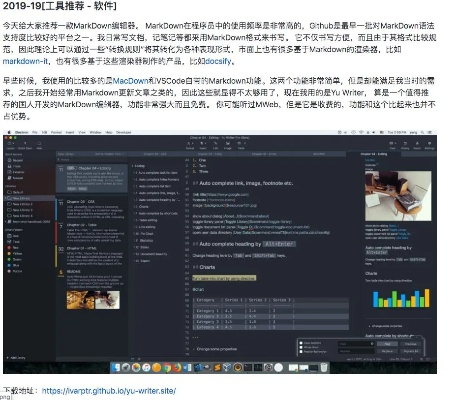Collapse the '1 Editing' outline heading
This screenshot has height=400, width=456.
point(132,166)
